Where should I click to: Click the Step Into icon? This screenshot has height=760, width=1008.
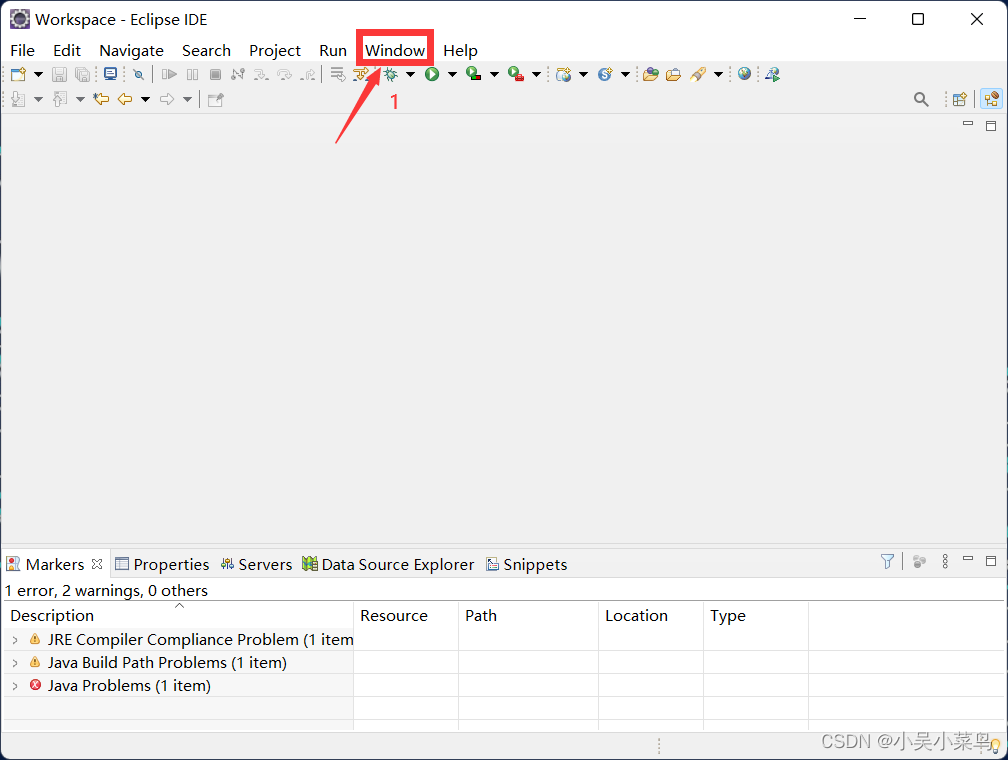(261, 75)
